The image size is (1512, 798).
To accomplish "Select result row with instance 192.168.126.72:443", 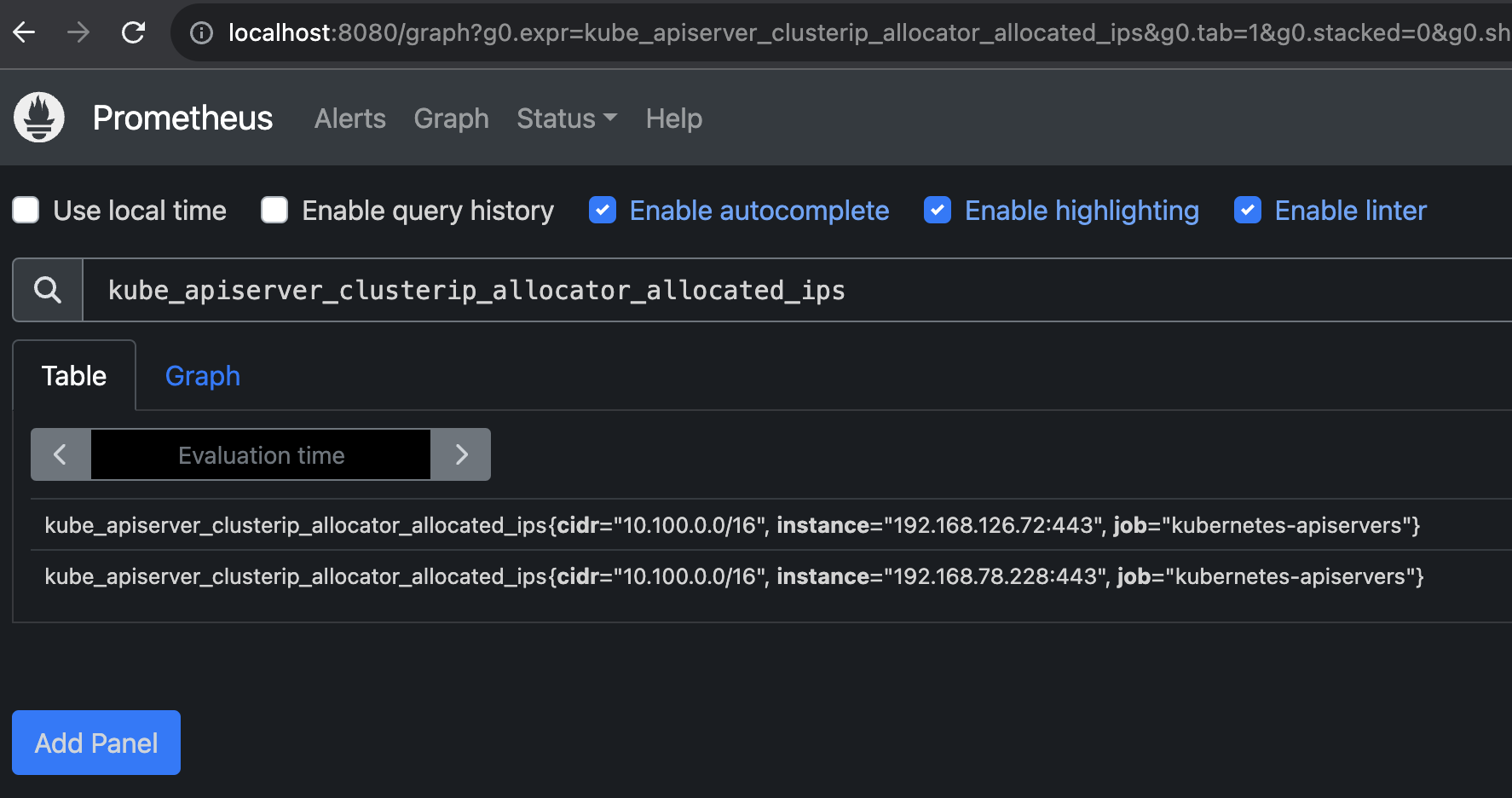I will [x=770, y=525].
